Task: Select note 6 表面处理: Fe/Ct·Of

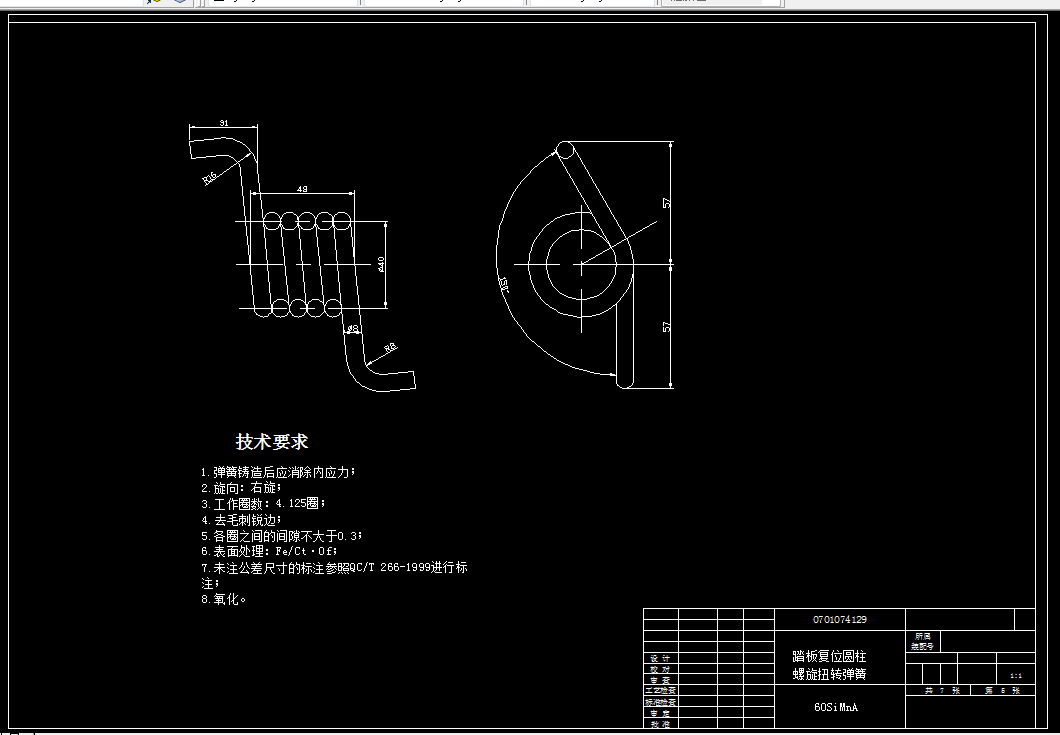Action: [x=269, y=551]
